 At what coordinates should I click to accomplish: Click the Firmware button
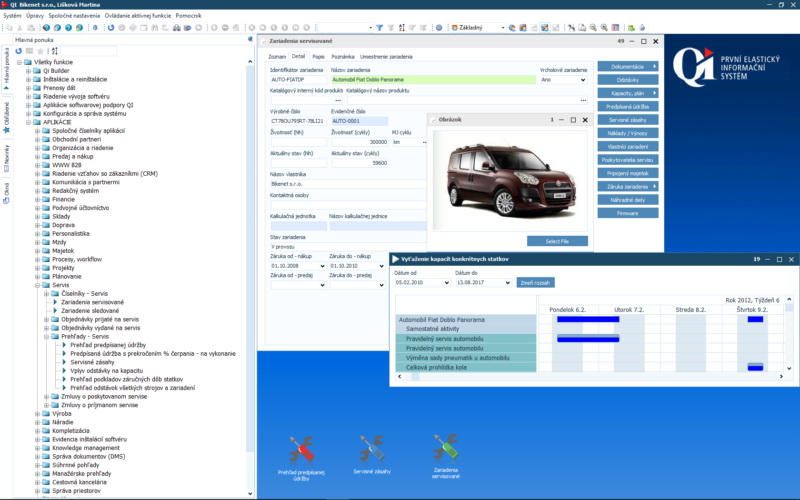pos(628,213)
